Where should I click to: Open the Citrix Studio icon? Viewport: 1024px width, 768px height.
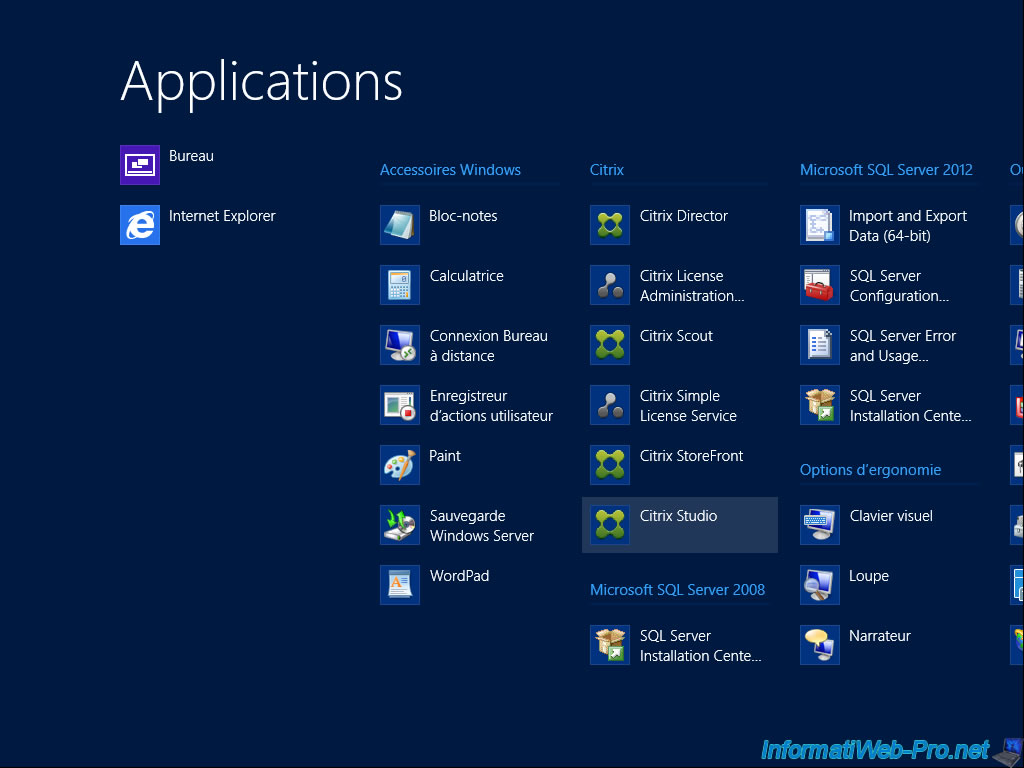(610, 525)
